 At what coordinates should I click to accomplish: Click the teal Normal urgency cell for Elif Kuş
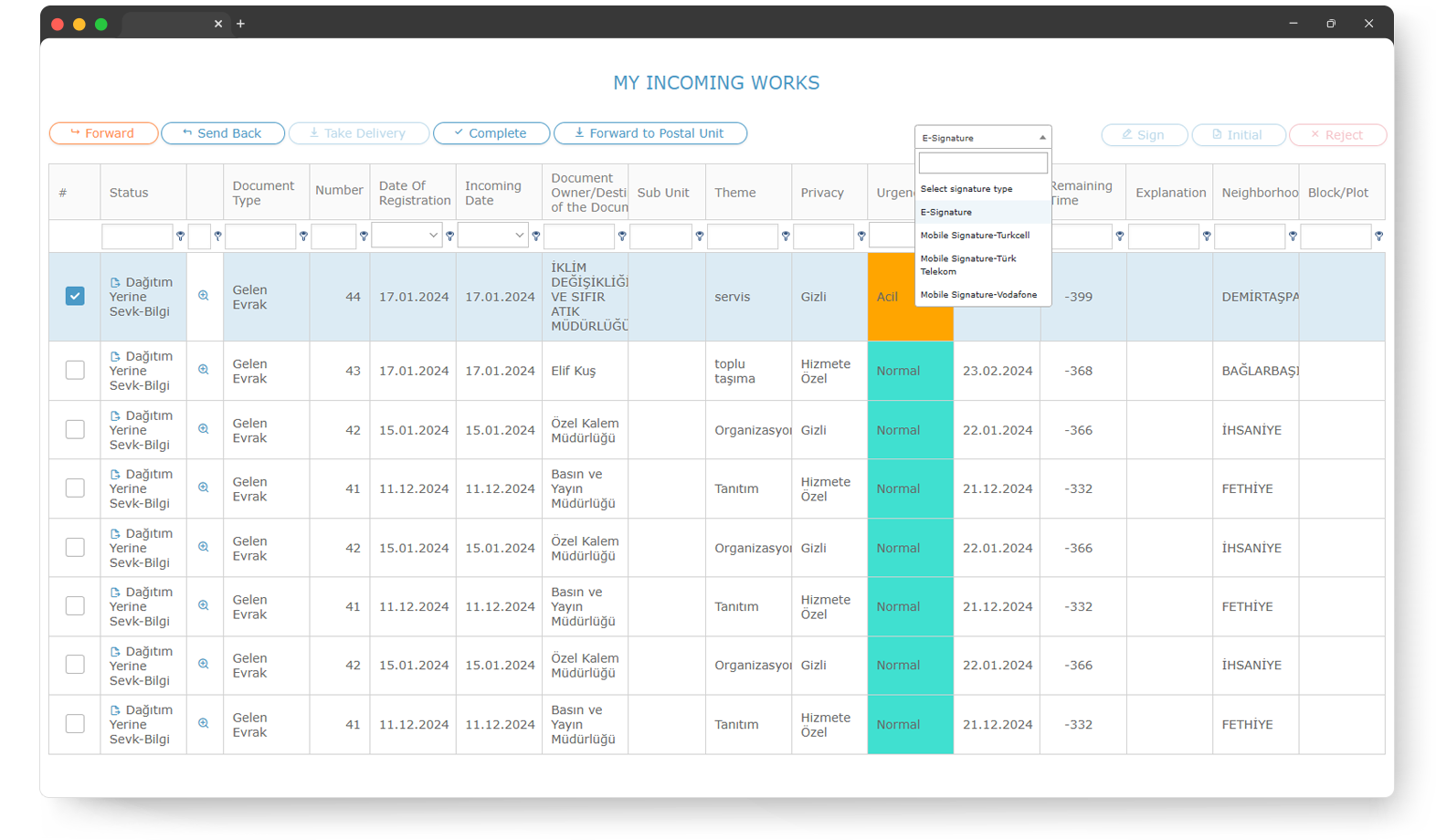click(910, 371)
